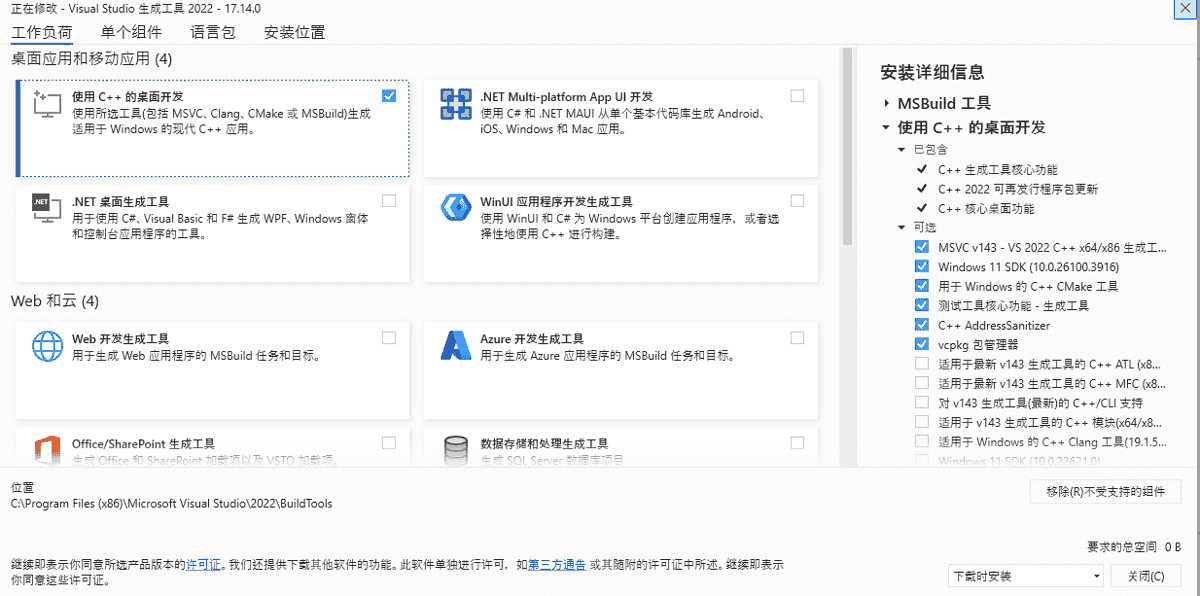This screenshot has width=1200, height=596.
Task: Click the 桌面应用和移动应用 (4) heading
Action: pos(92,59)
